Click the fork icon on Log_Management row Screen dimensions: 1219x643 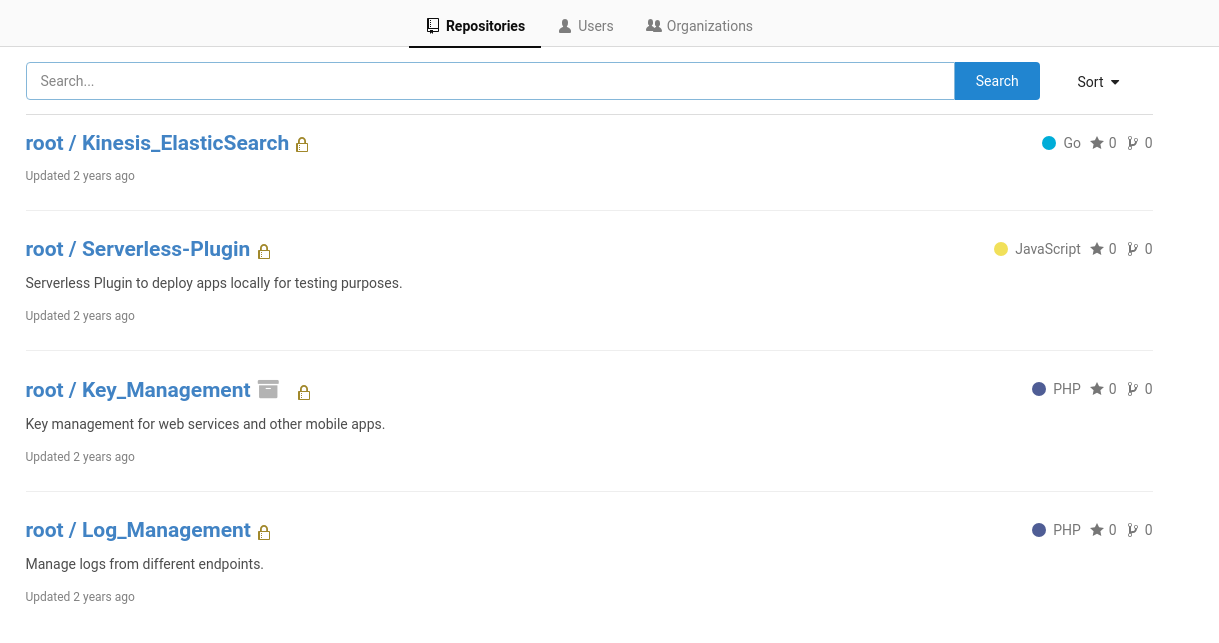[x=1133, y=530]
